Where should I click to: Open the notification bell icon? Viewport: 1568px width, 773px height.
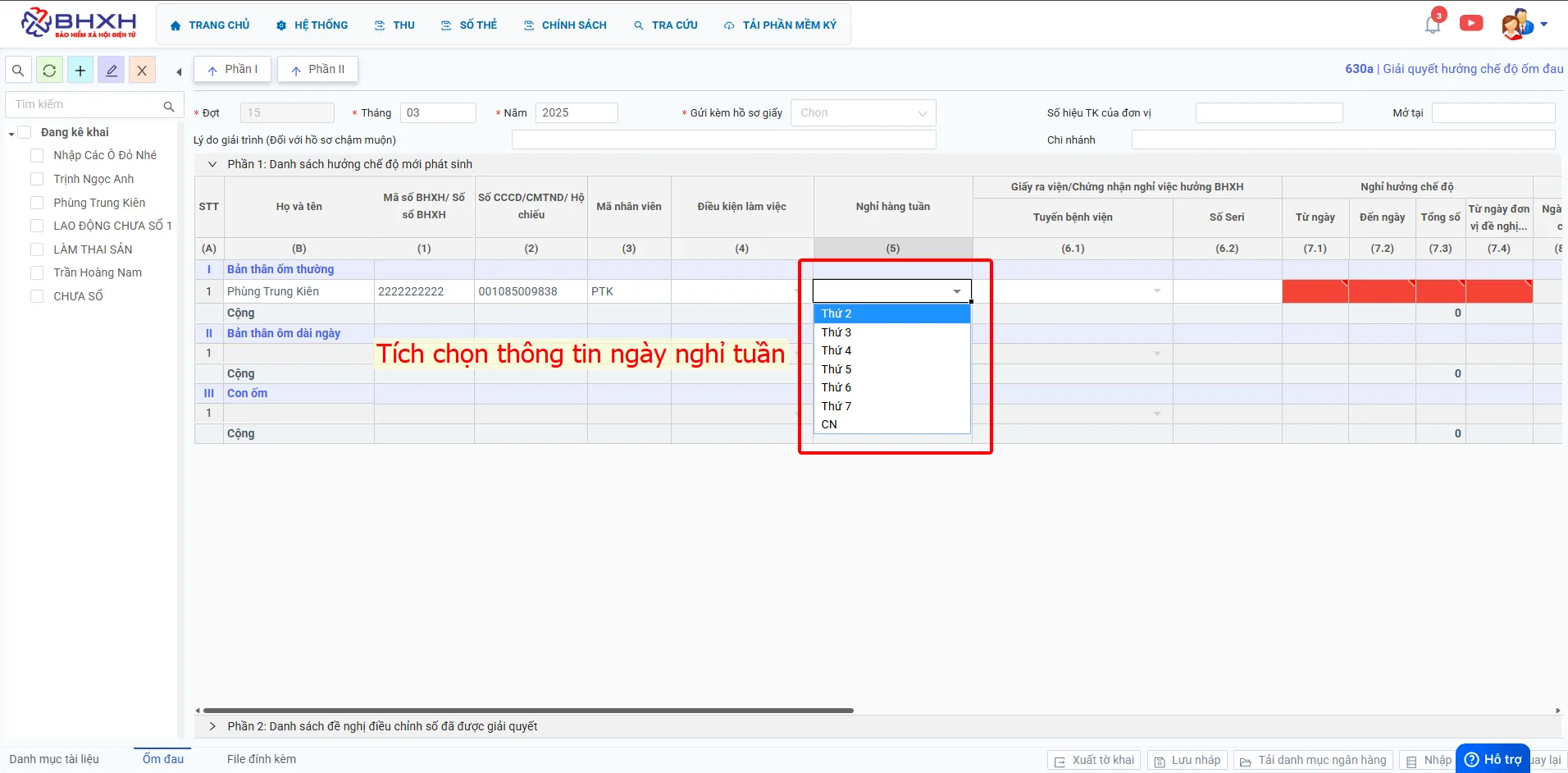click(x=1433, y=24)
